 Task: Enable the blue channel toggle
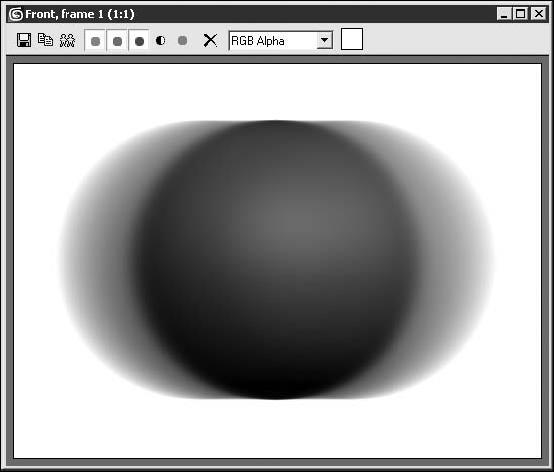pos(139,41)
